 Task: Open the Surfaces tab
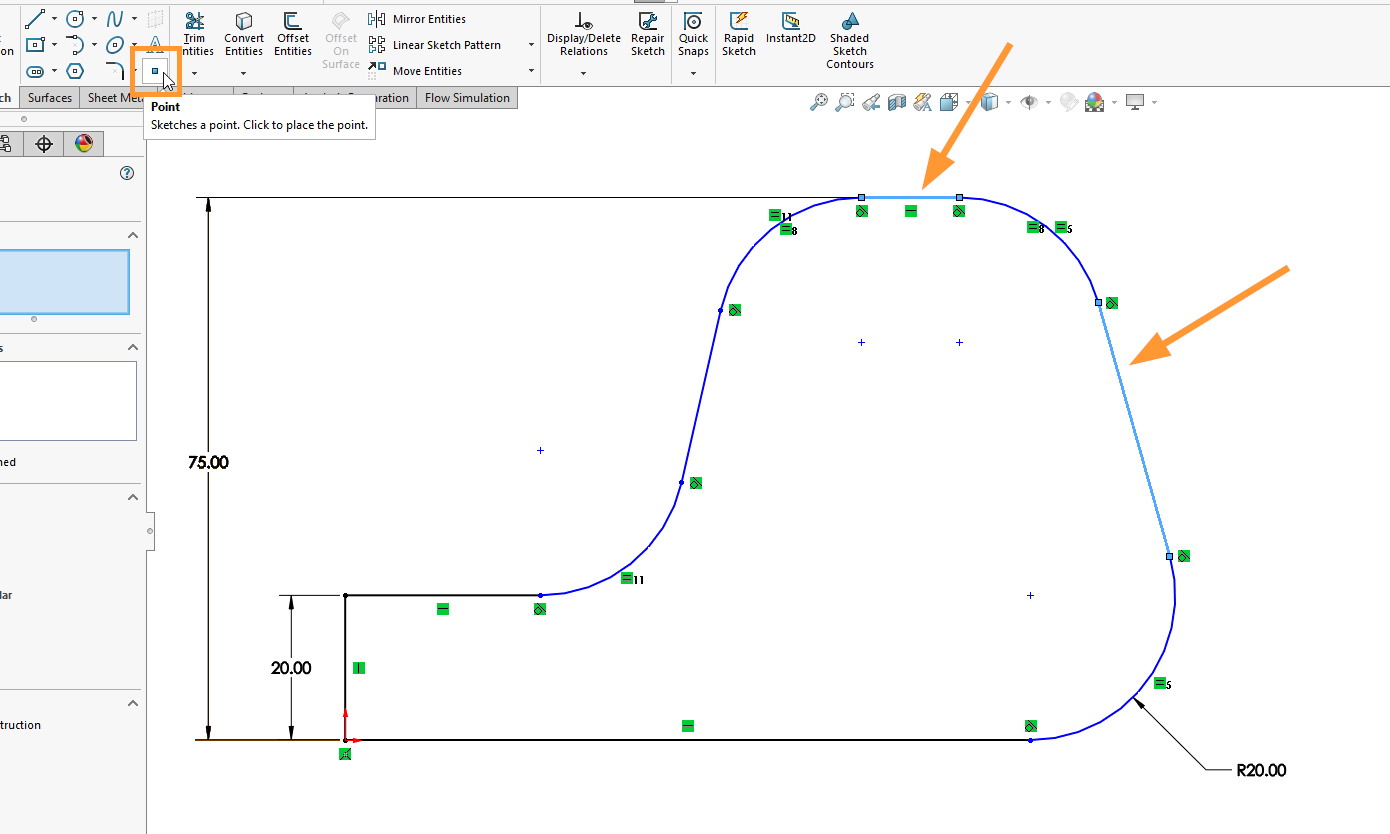pos(48,97)
